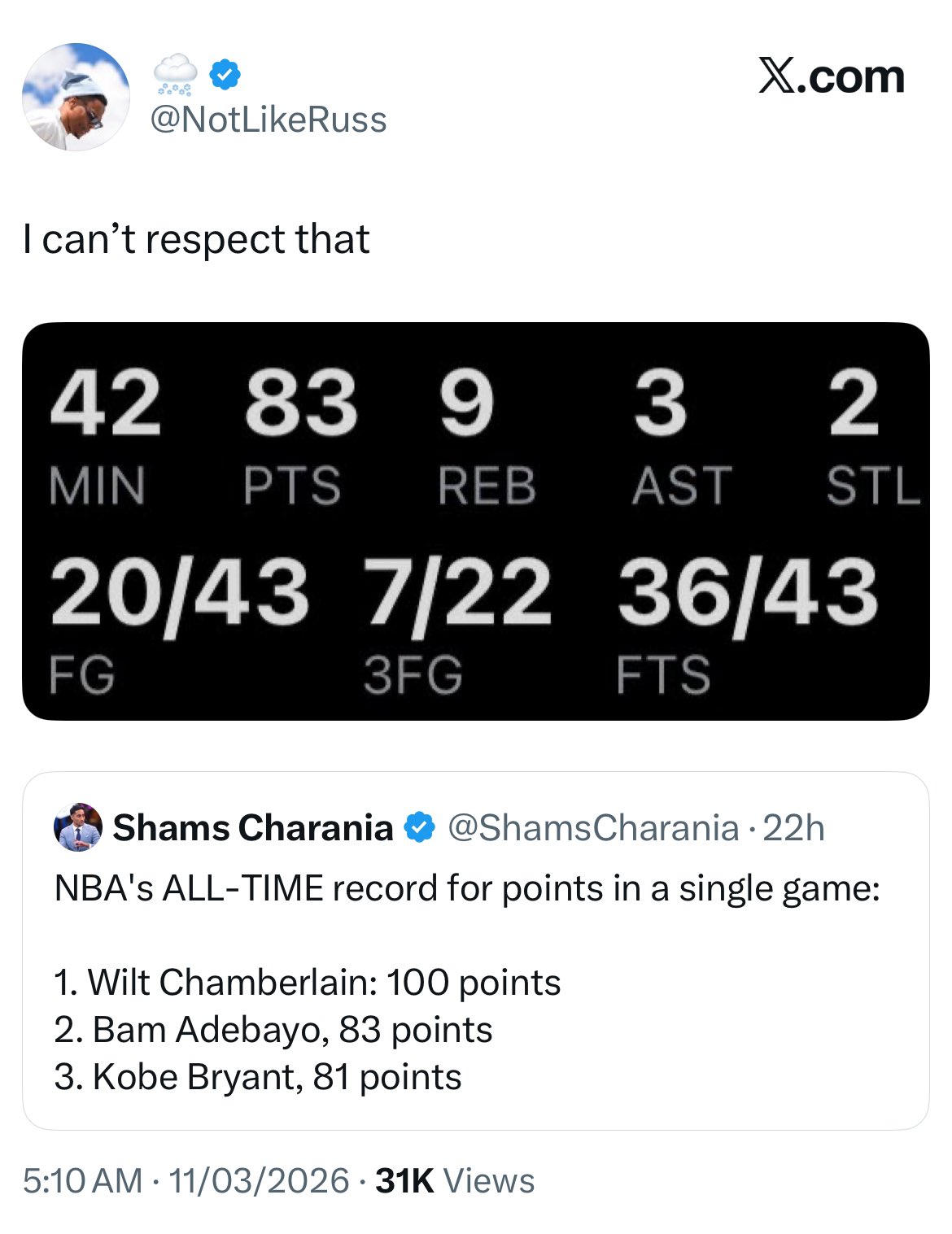Click the X.com logo
952x1234 pixels.
(x=831, y=77)
